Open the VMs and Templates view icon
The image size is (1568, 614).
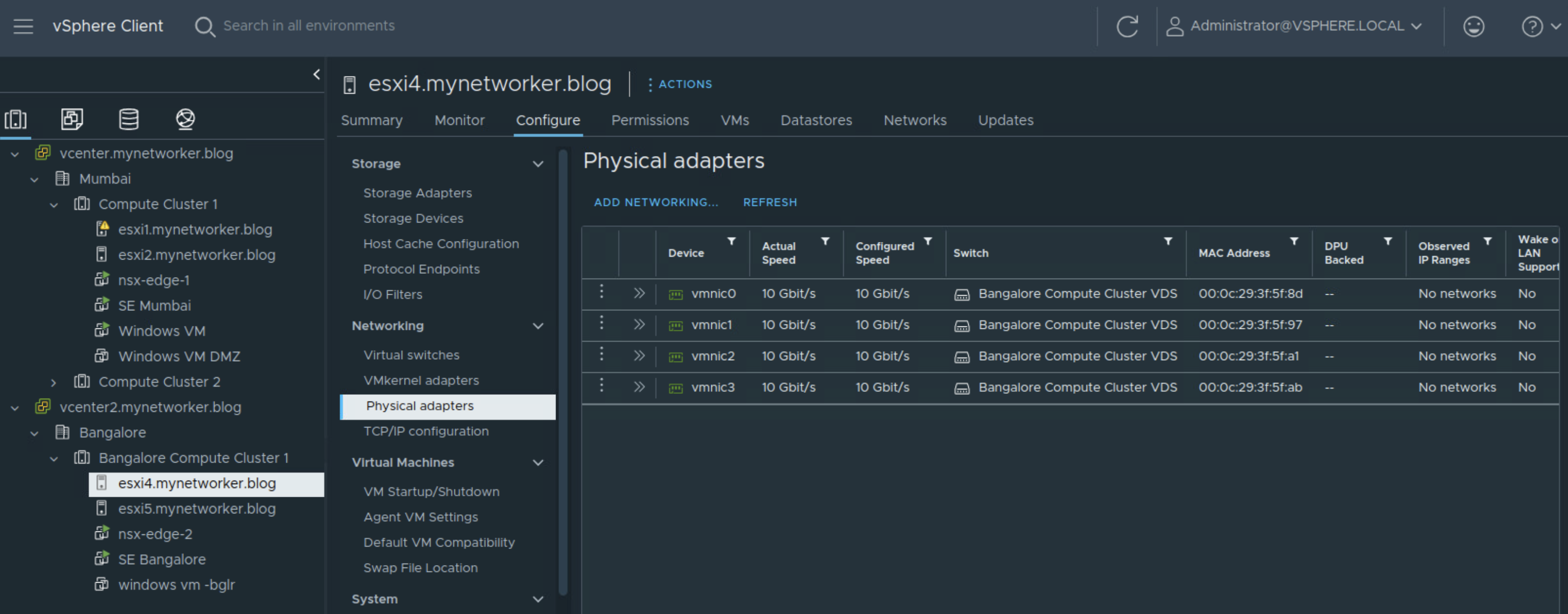[x=72, y=119]
